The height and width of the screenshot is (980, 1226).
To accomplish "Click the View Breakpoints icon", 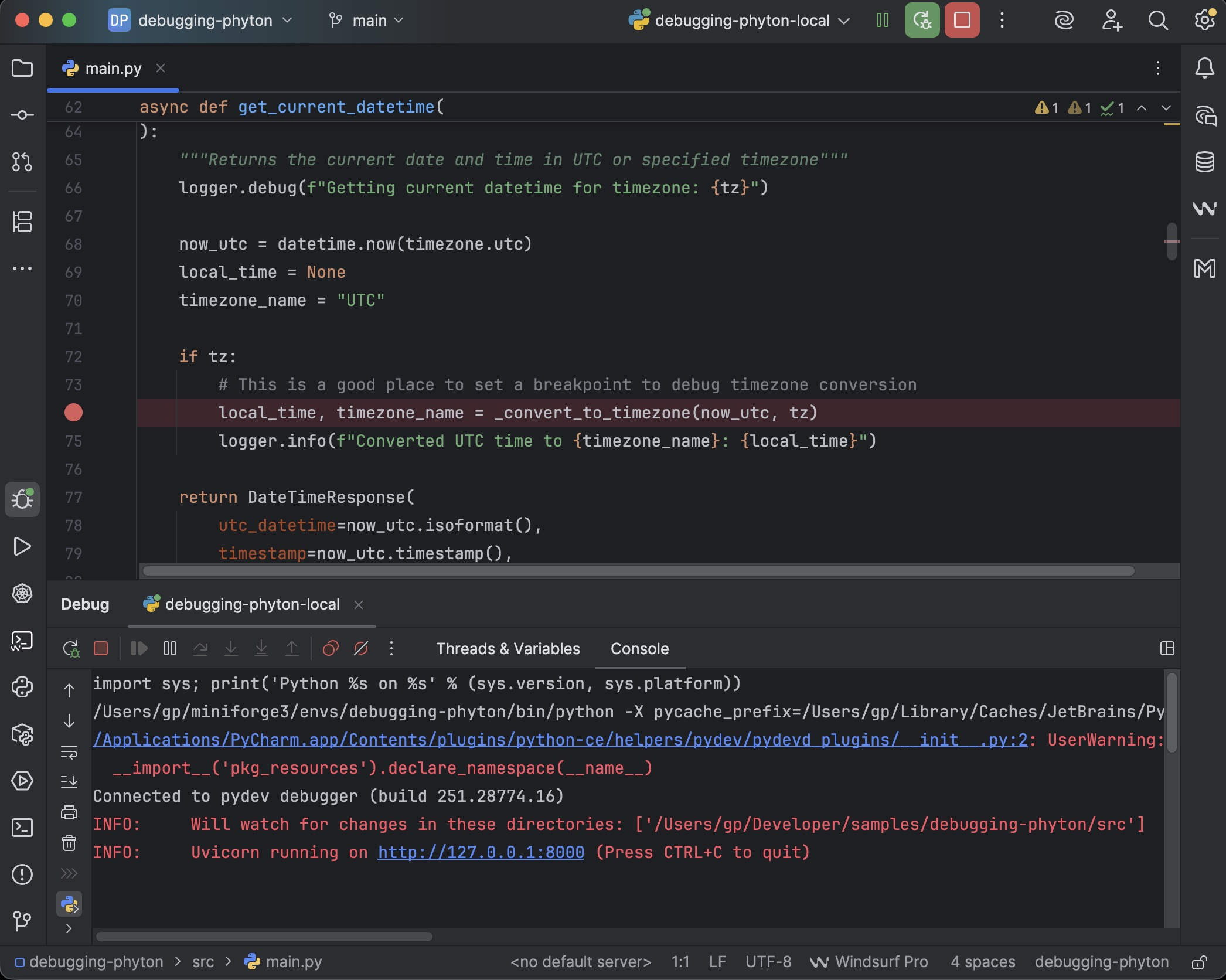I will (x=331, y=649).
